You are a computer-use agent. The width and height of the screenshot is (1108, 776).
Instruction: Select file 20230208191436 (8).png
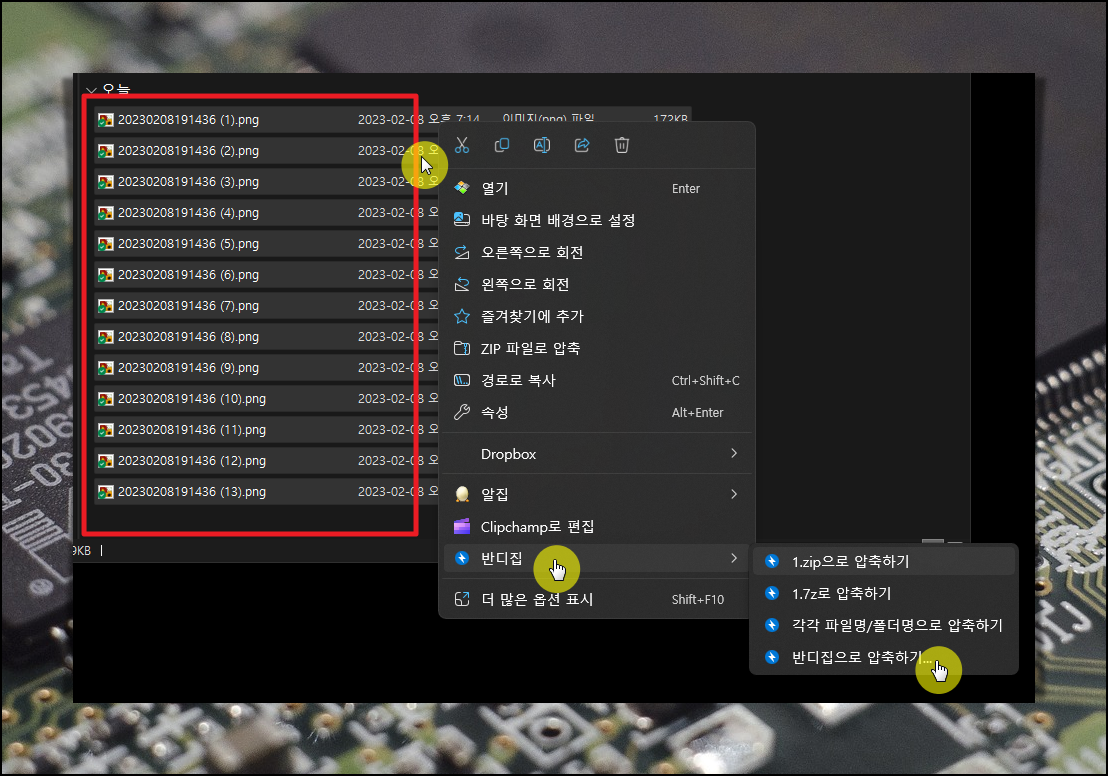[189, 336]
